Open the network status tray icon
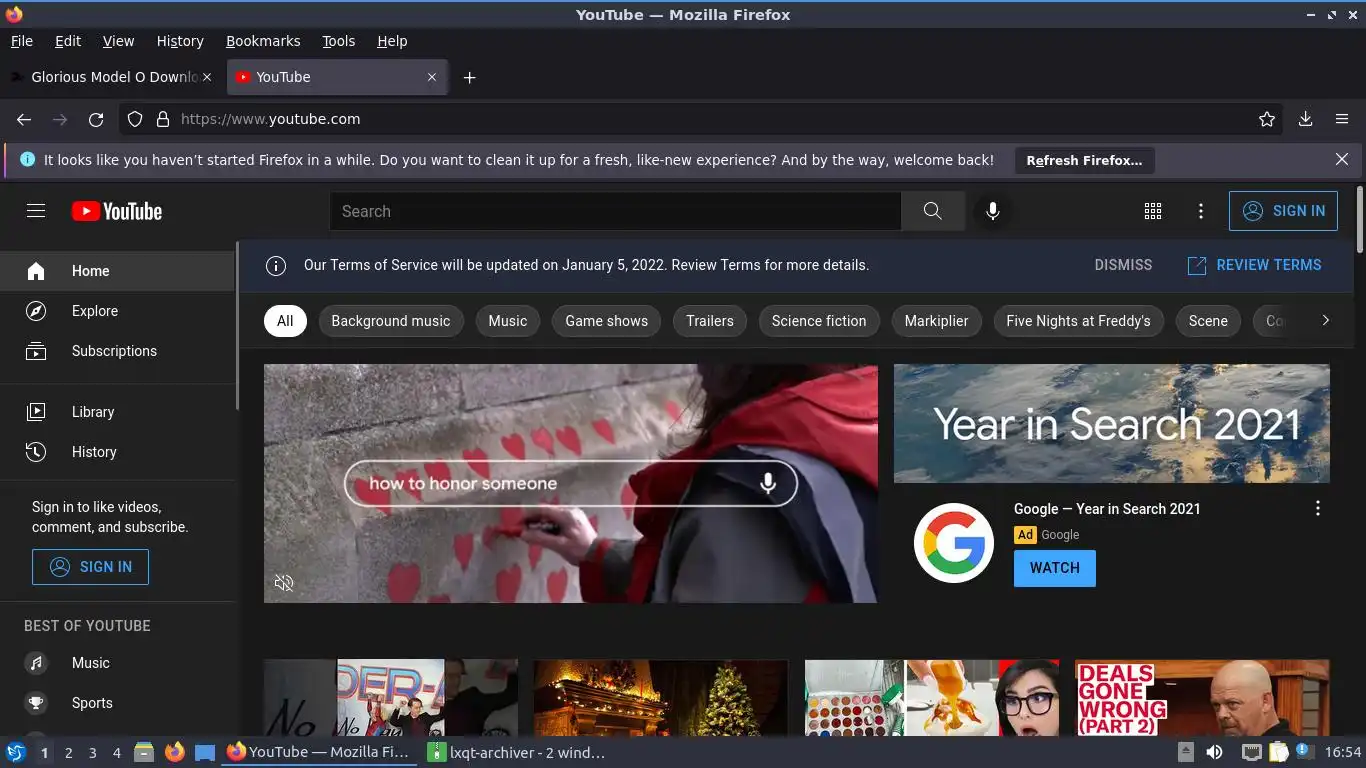Screen dimensions: 1366x768 1251,752
